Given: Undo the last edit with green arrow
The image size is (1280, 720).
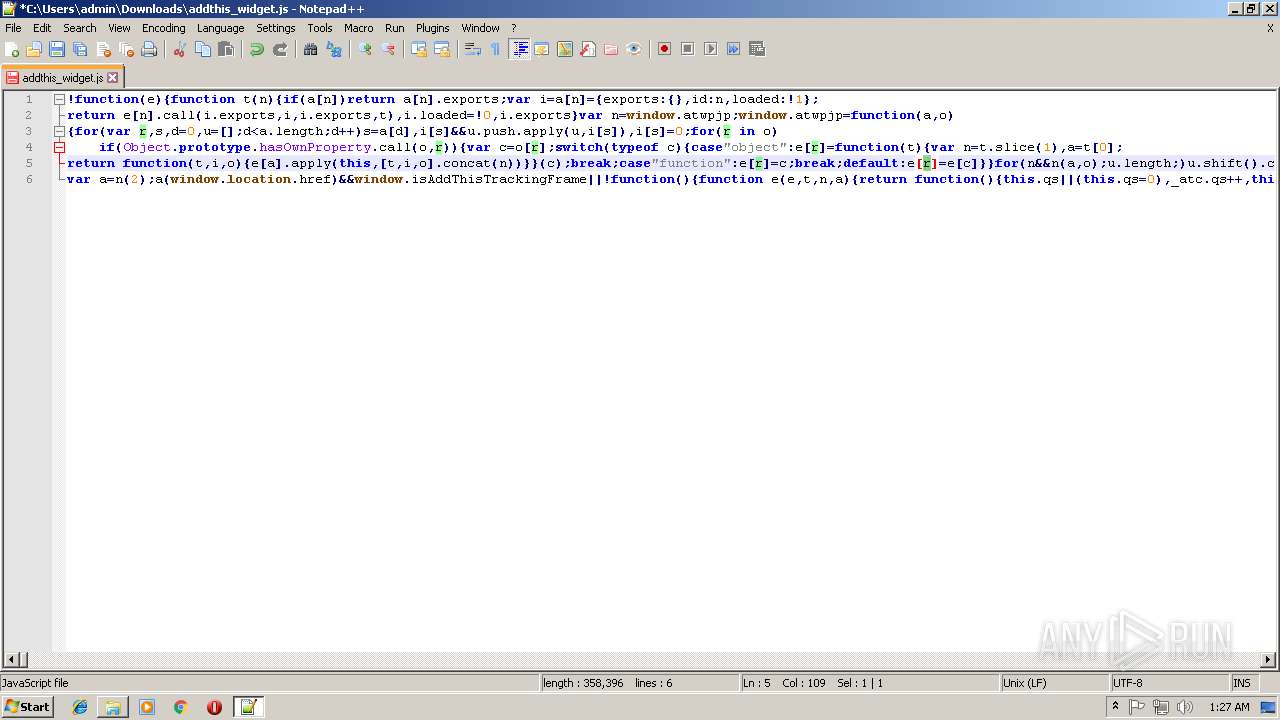Looking at the screenshot, I should (257, 49).
